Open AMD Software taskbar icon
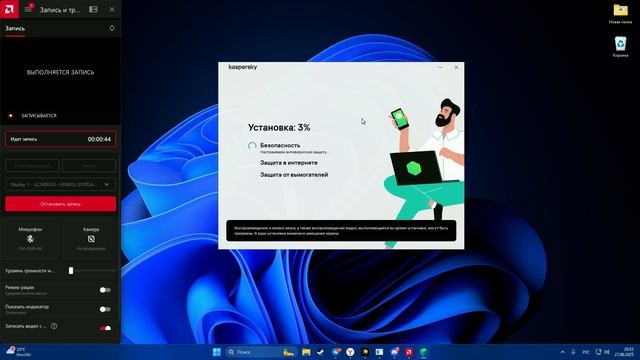 coord(409,352)
